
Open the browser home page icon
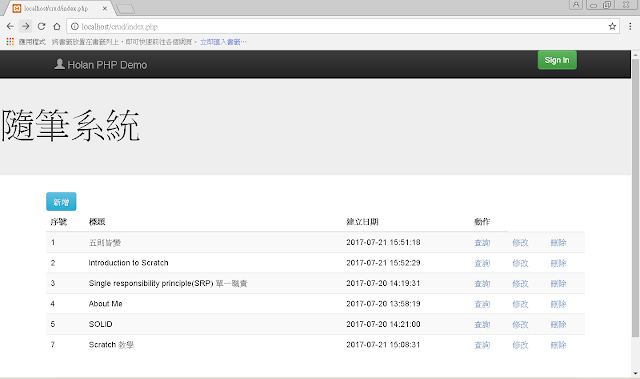(x=57, y=27)
